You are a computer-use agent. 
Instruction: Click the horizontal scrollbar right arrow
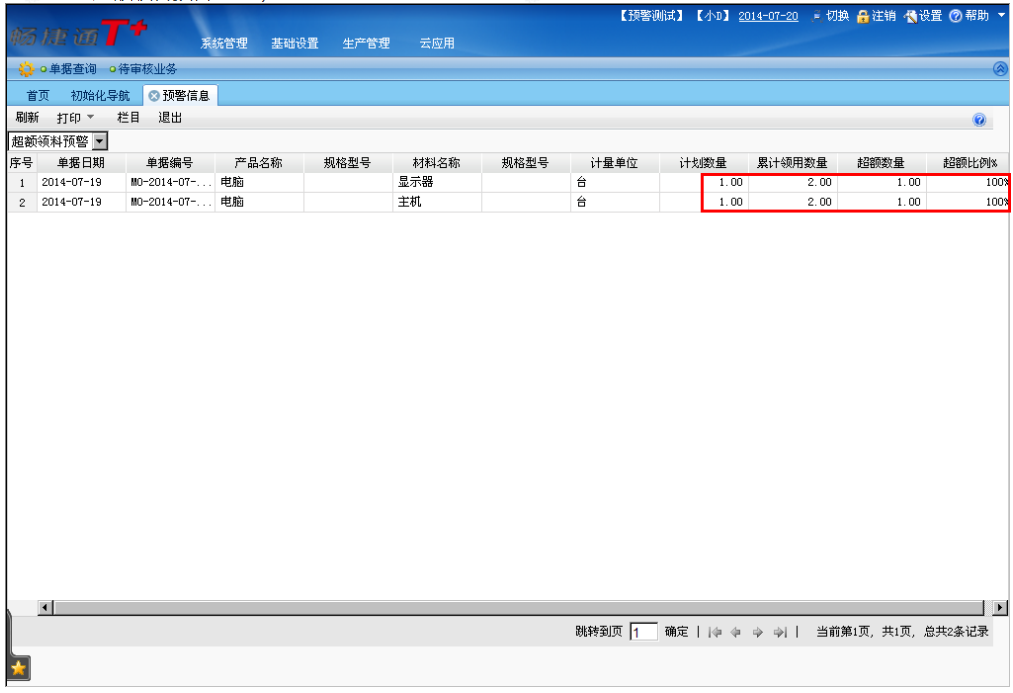pyautogui.click(x=1000, y=607)
